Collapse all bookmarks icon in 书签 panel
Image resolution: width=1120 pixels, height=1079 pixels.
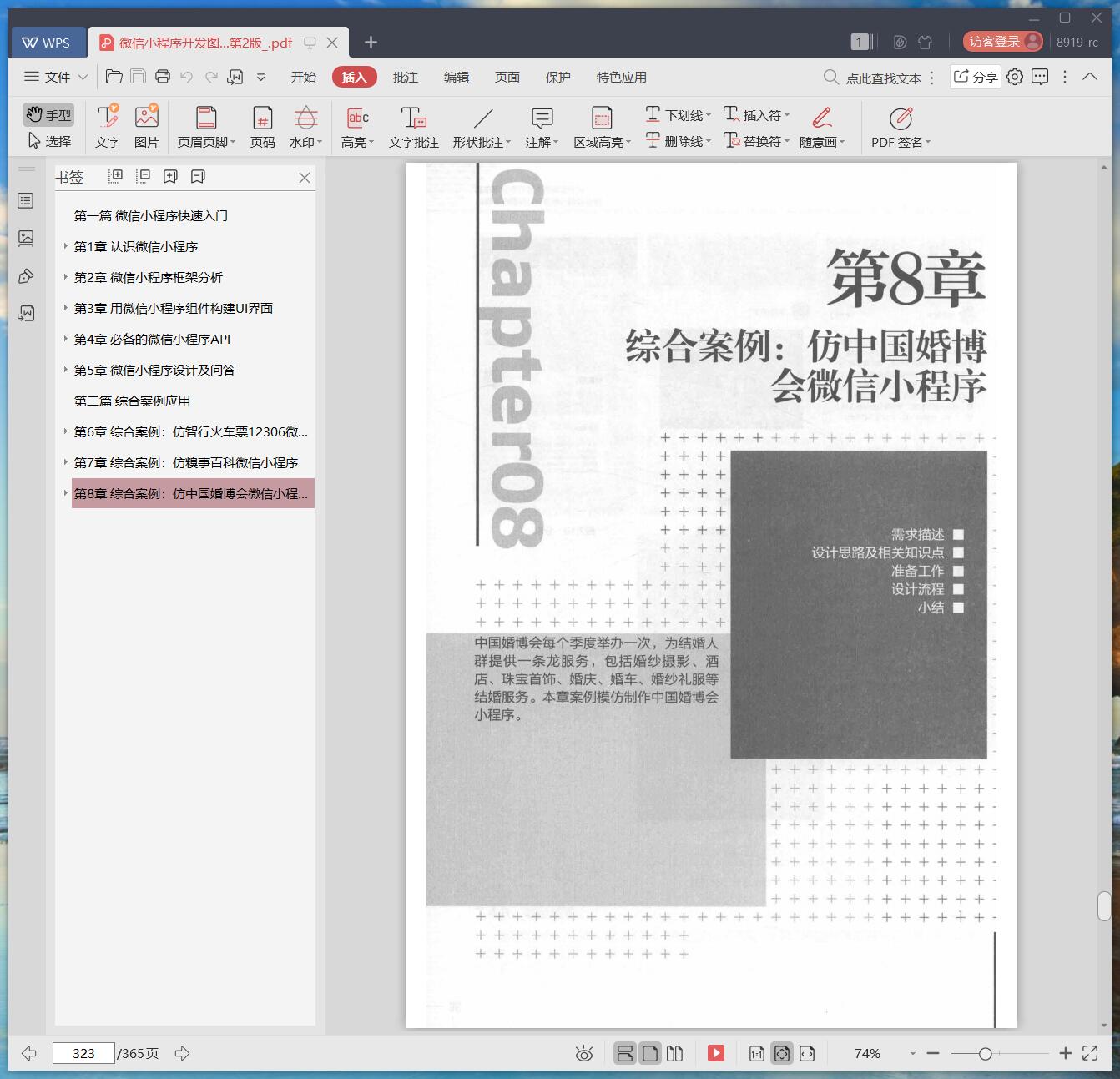click(144, 176)
